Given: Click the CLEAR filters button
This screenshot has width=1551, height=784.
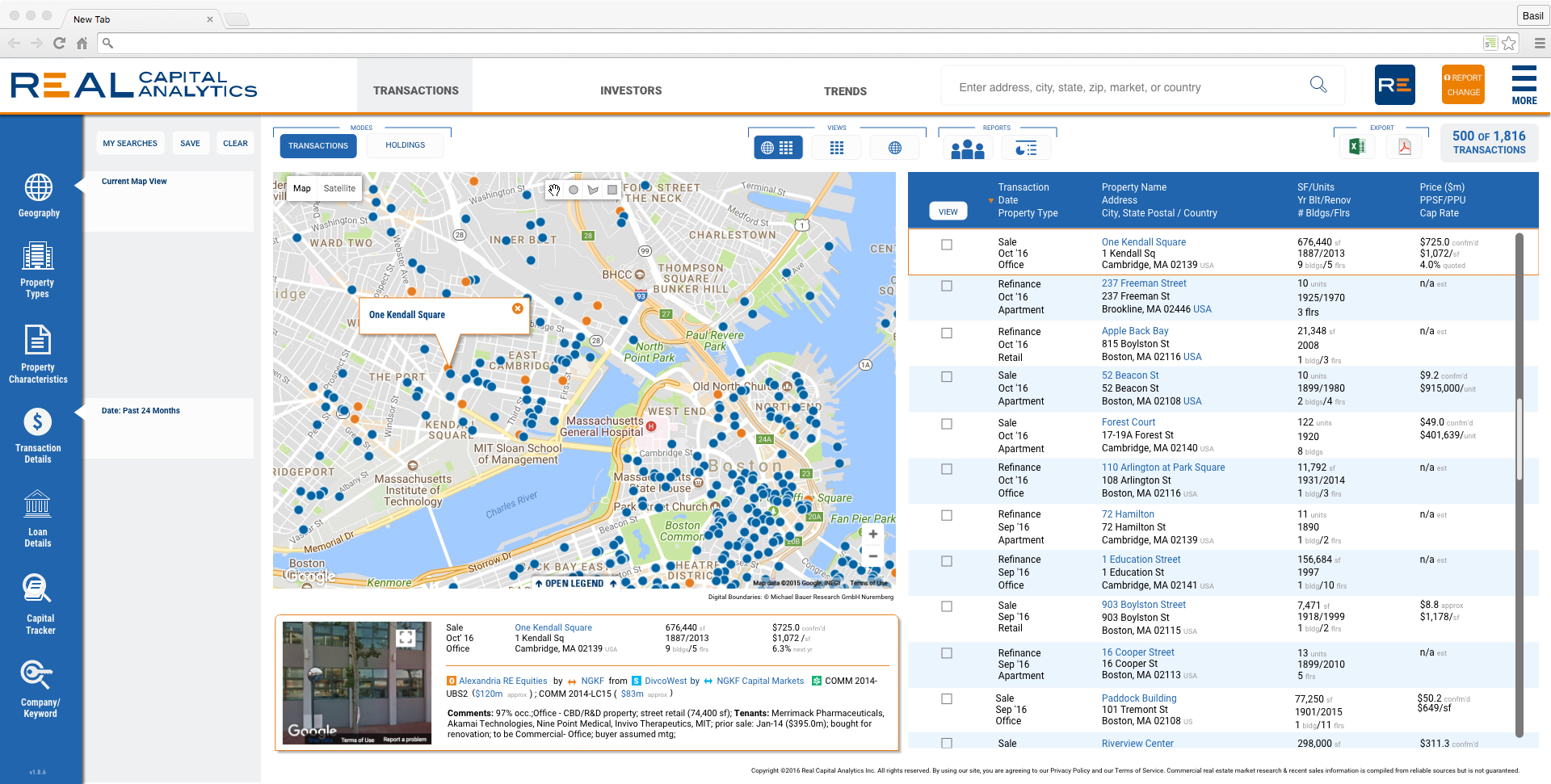Looking at the screenshot, I should (x=235, y=143).
